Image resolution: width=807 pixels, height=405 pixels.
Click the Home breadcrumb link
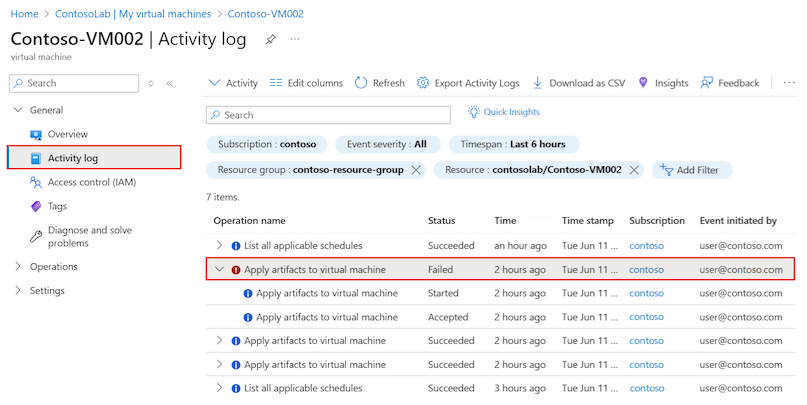(24, 14)
